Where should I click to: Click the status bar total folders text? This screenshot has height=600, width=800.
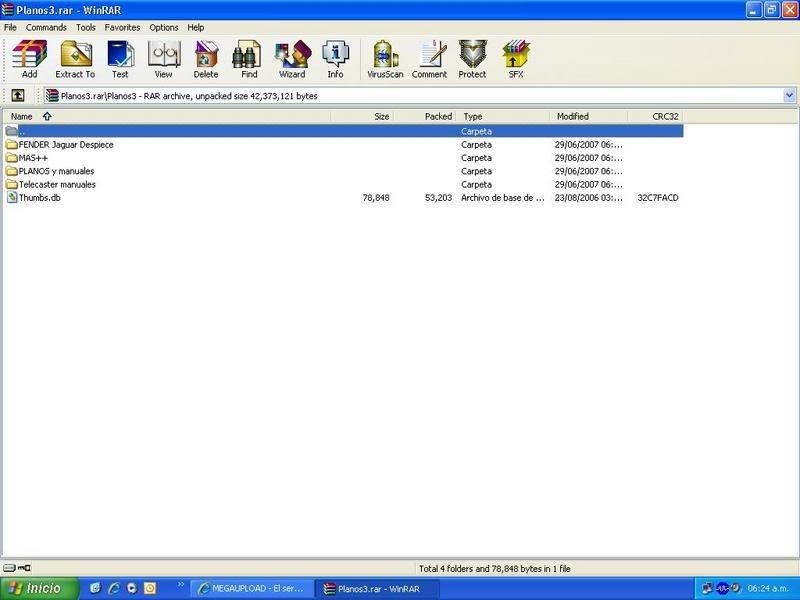click(494, 568)
